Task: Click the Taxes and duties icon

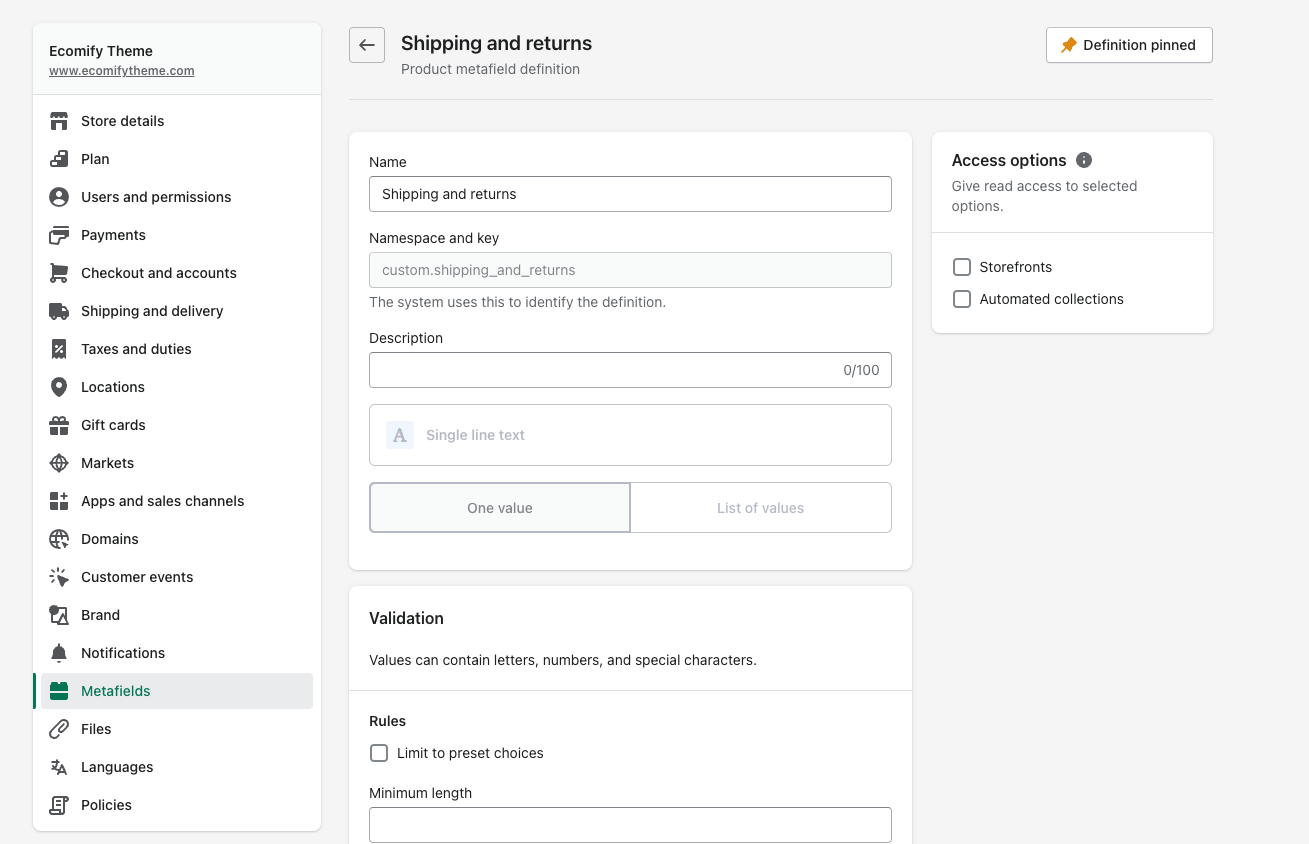Action: click(59, 349)
